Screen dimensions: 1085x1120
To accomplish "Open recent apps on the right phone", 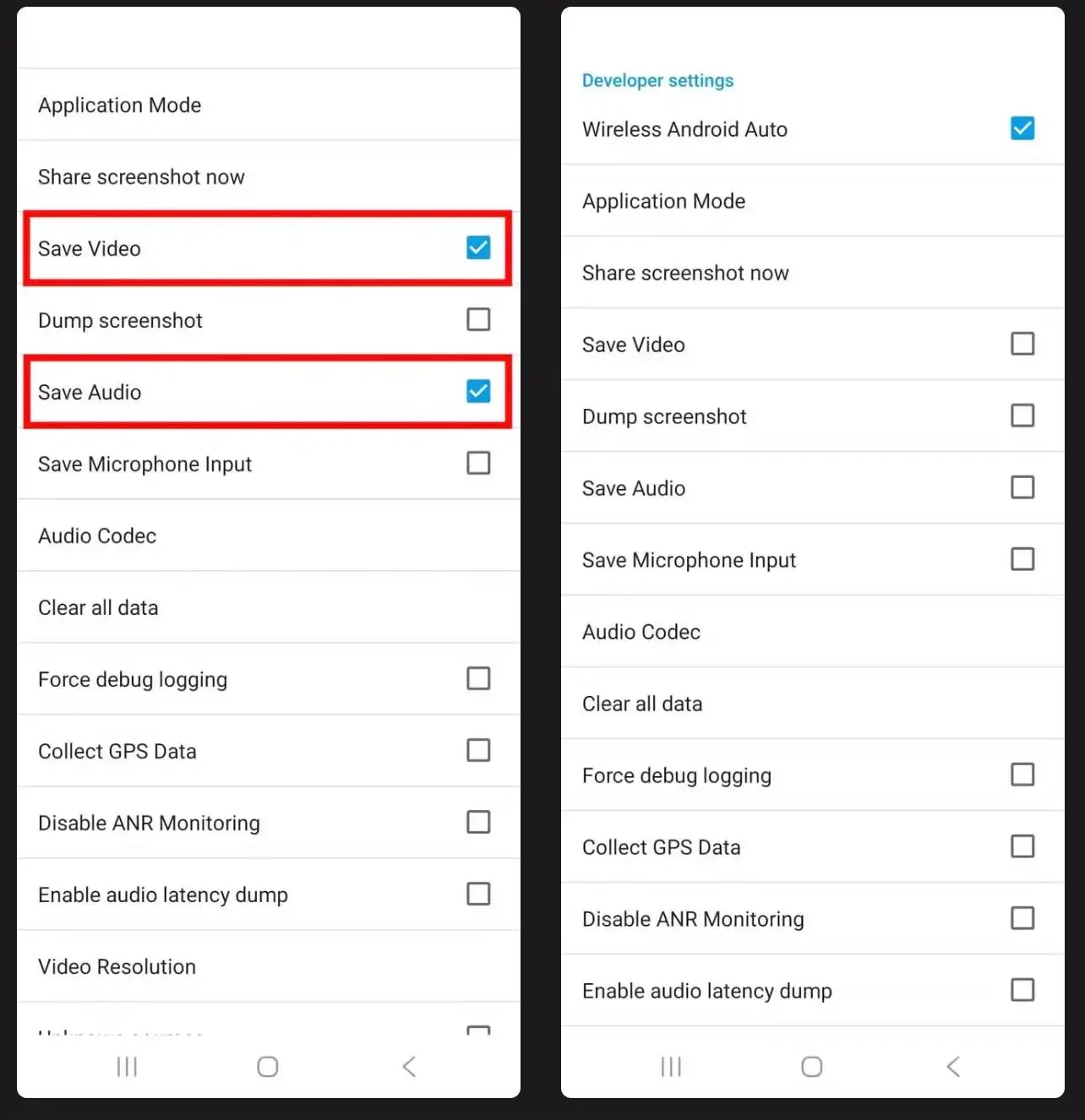I will (671, 1067).
